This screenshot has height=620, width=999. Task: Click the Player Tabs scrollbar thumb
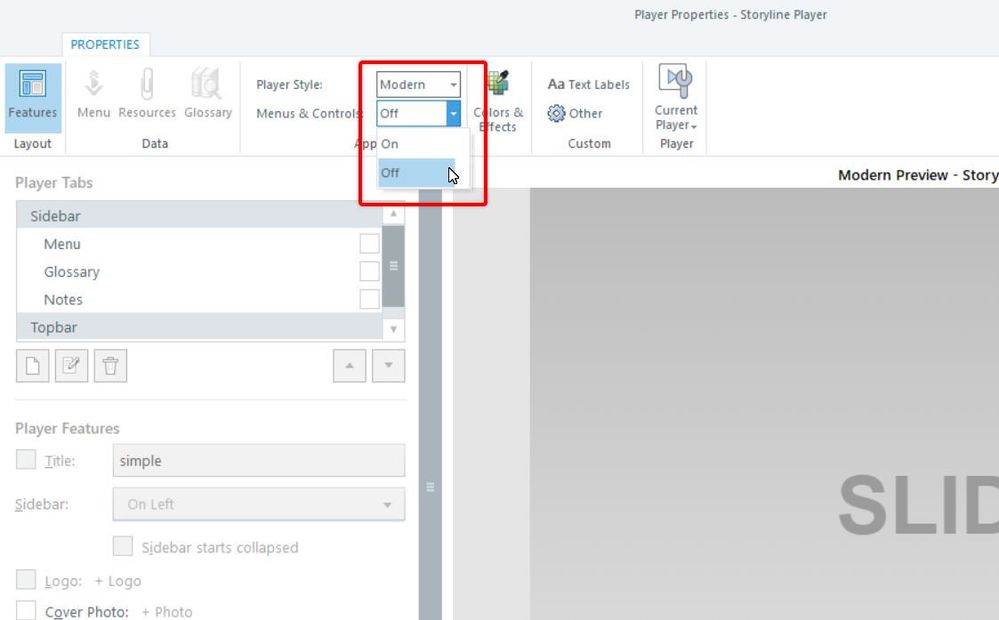click(393, 266)
